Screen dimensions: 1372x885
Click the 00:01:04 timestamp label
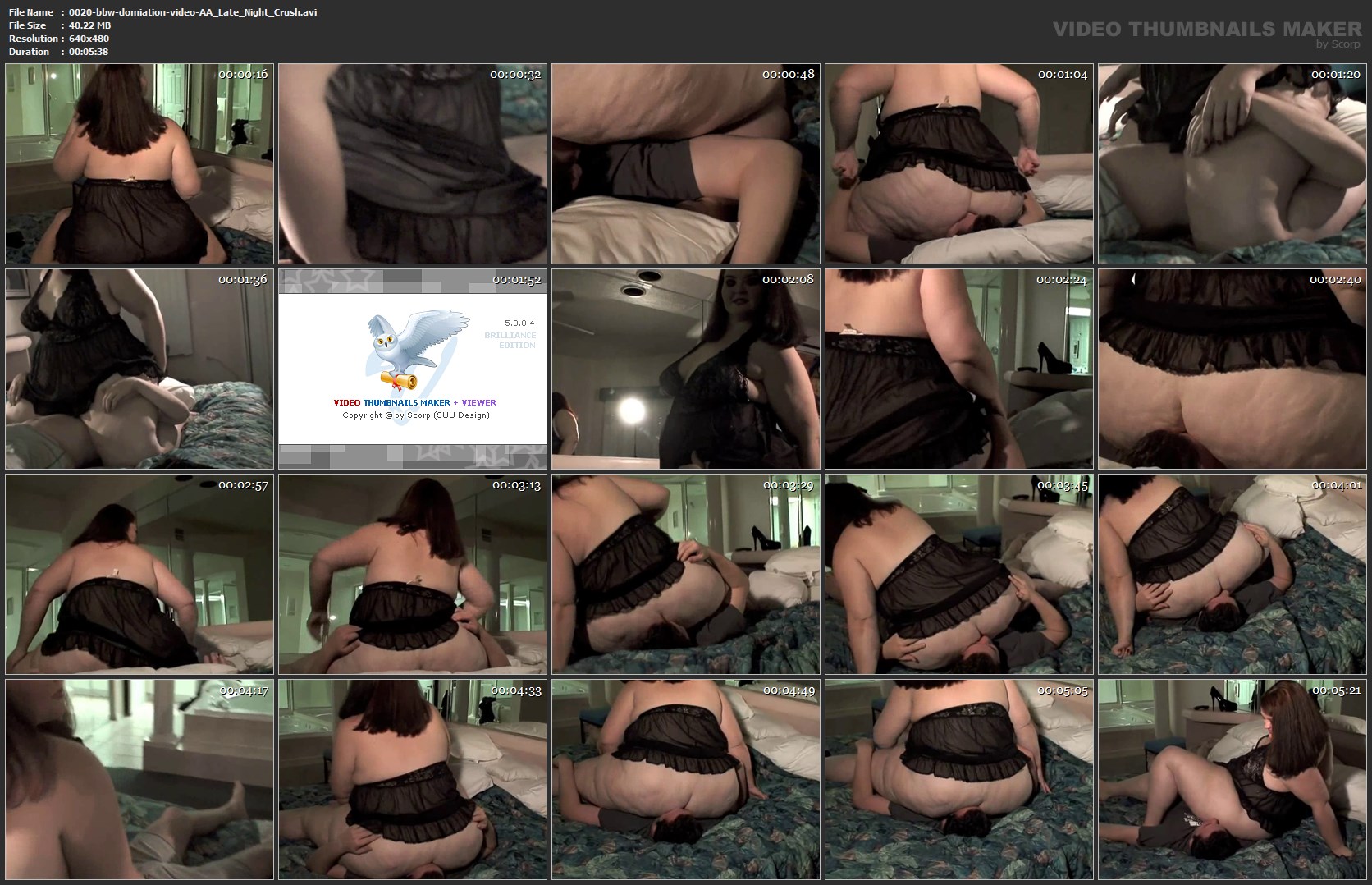click(x=1062, y=75)
